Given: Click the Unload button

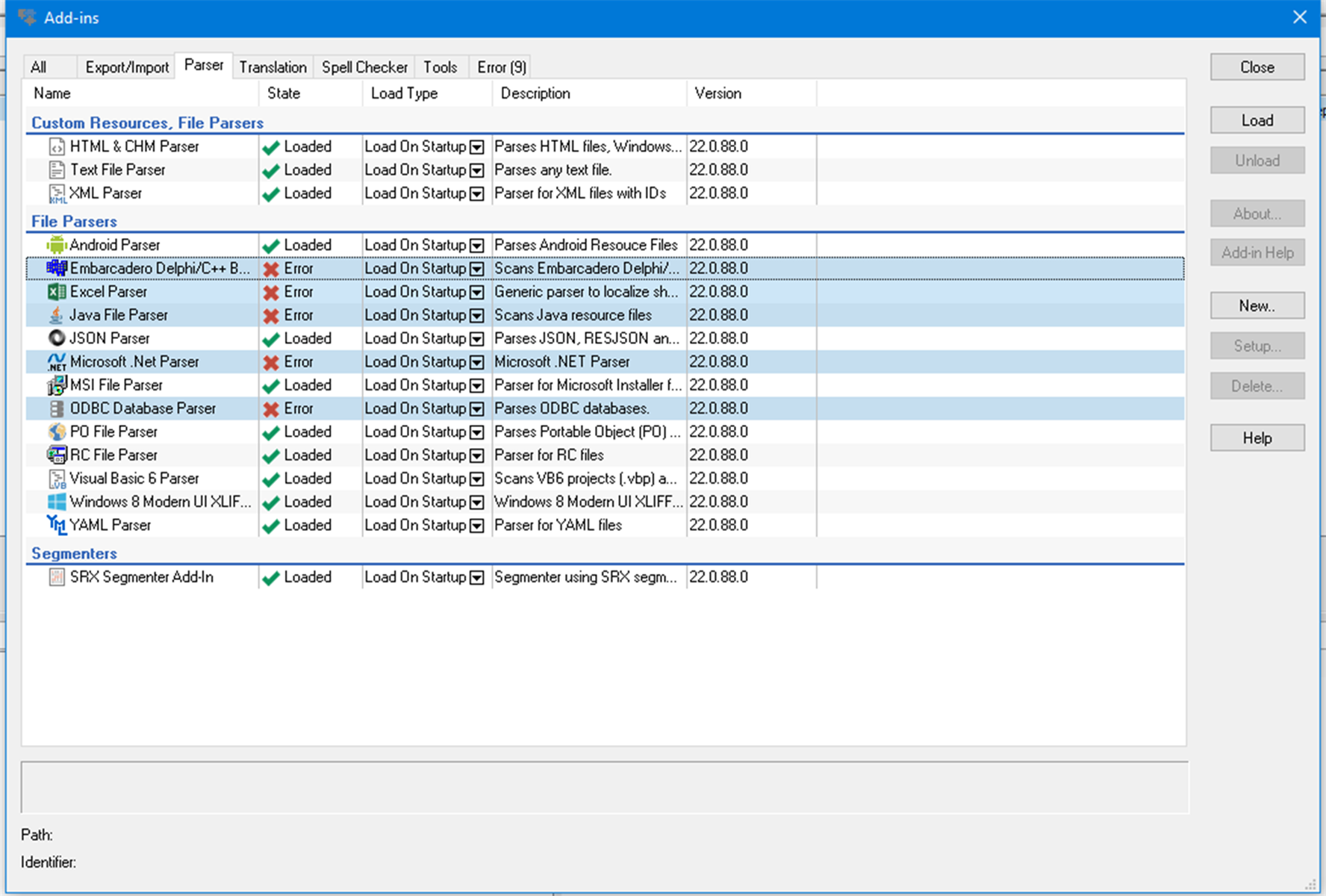Looking at the screenshot, I should click(1257, 161).
